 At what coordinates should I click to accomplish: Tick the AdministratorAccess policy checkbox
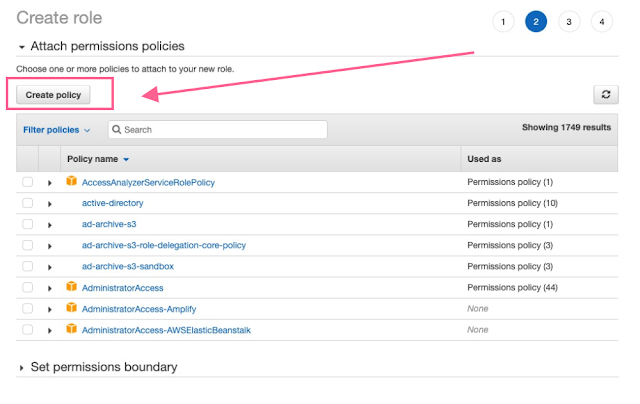coord(28,287)
